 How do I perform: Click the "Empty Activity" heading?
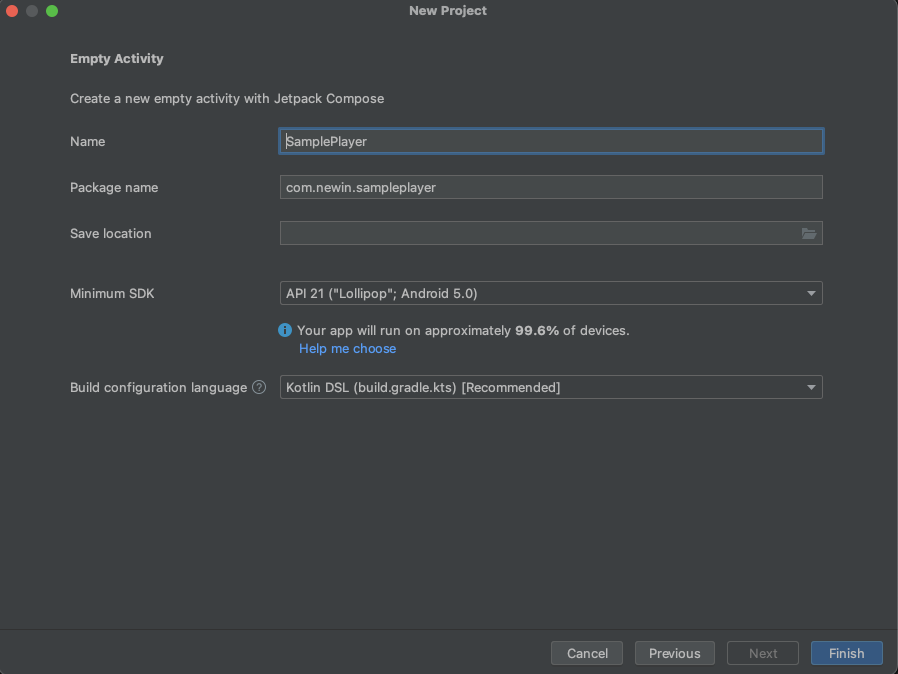(x=116, y=59)
